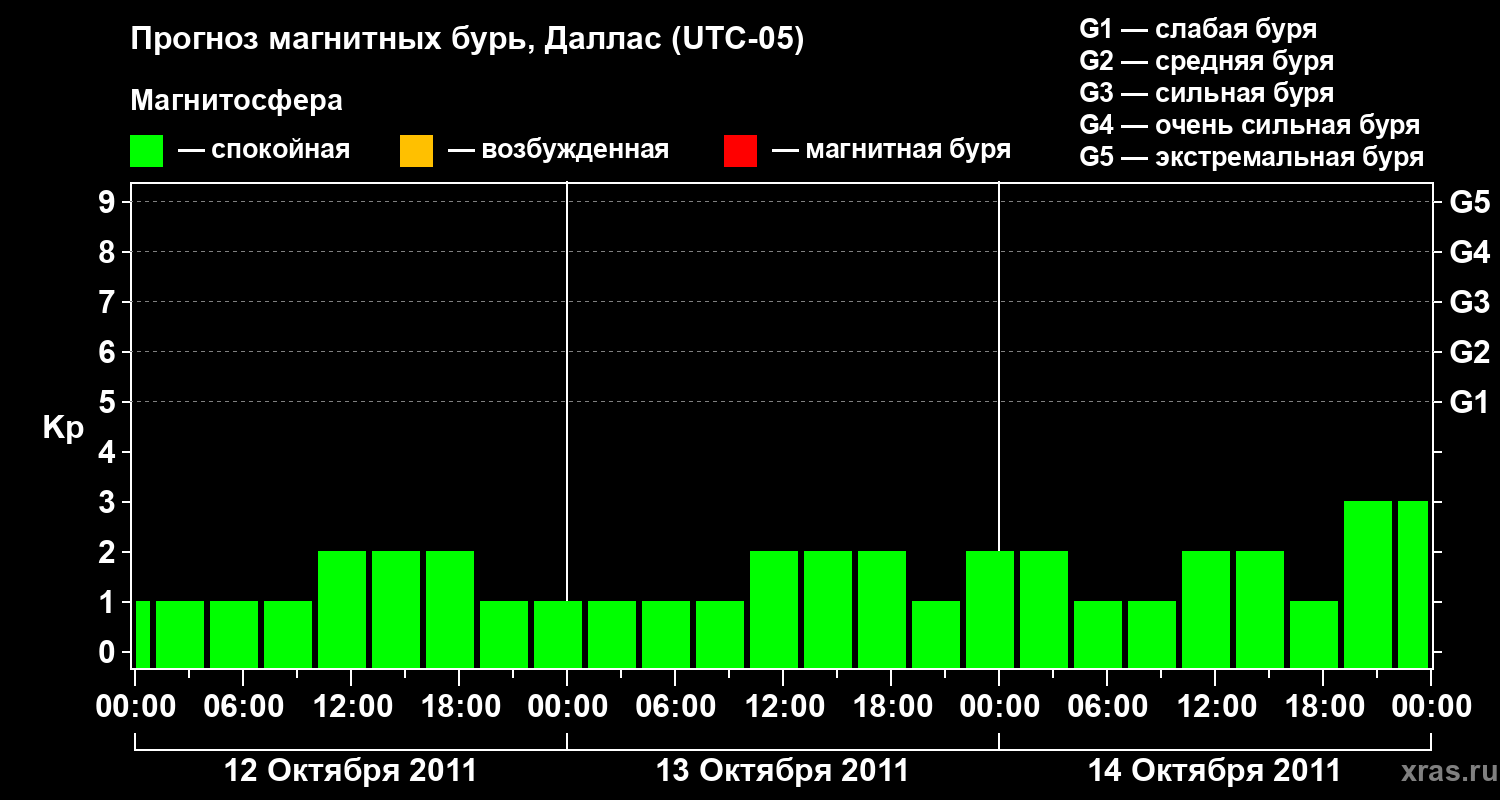Click legend line 'G2 — средняя буря'

[x=1207, y=61]
